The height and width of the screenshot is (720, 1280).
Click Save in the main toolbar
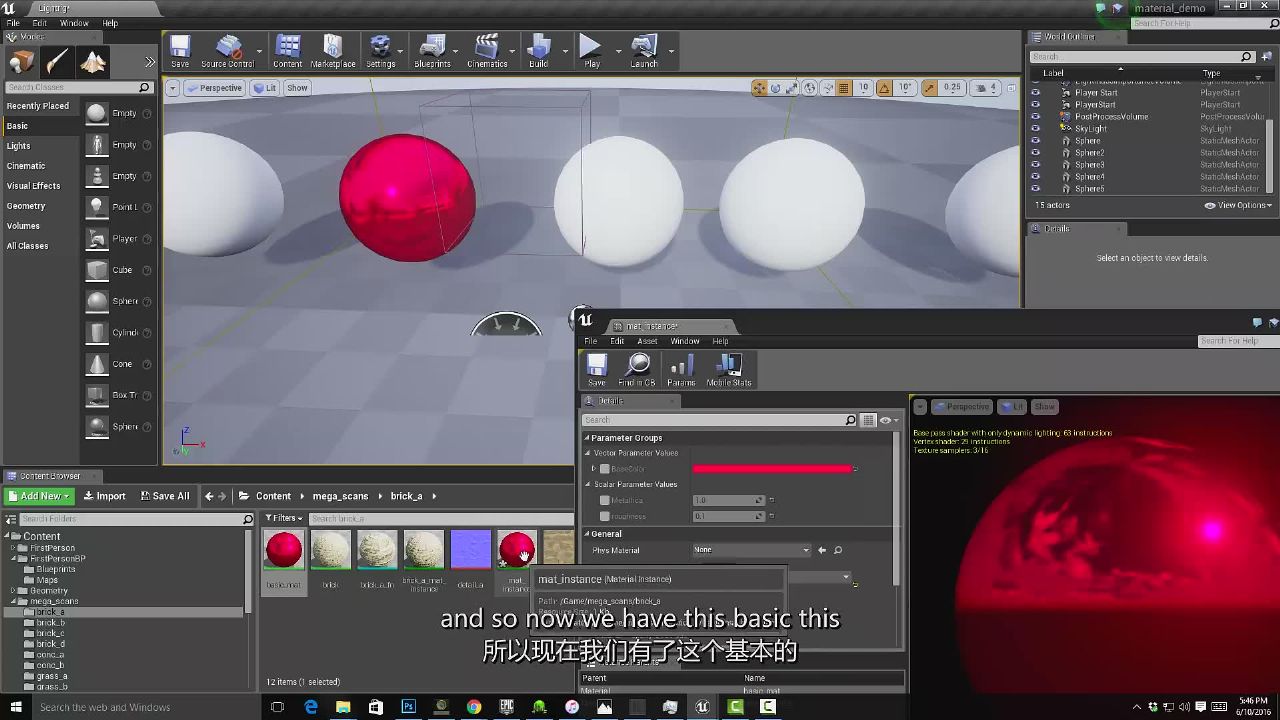tap(180, 51)
